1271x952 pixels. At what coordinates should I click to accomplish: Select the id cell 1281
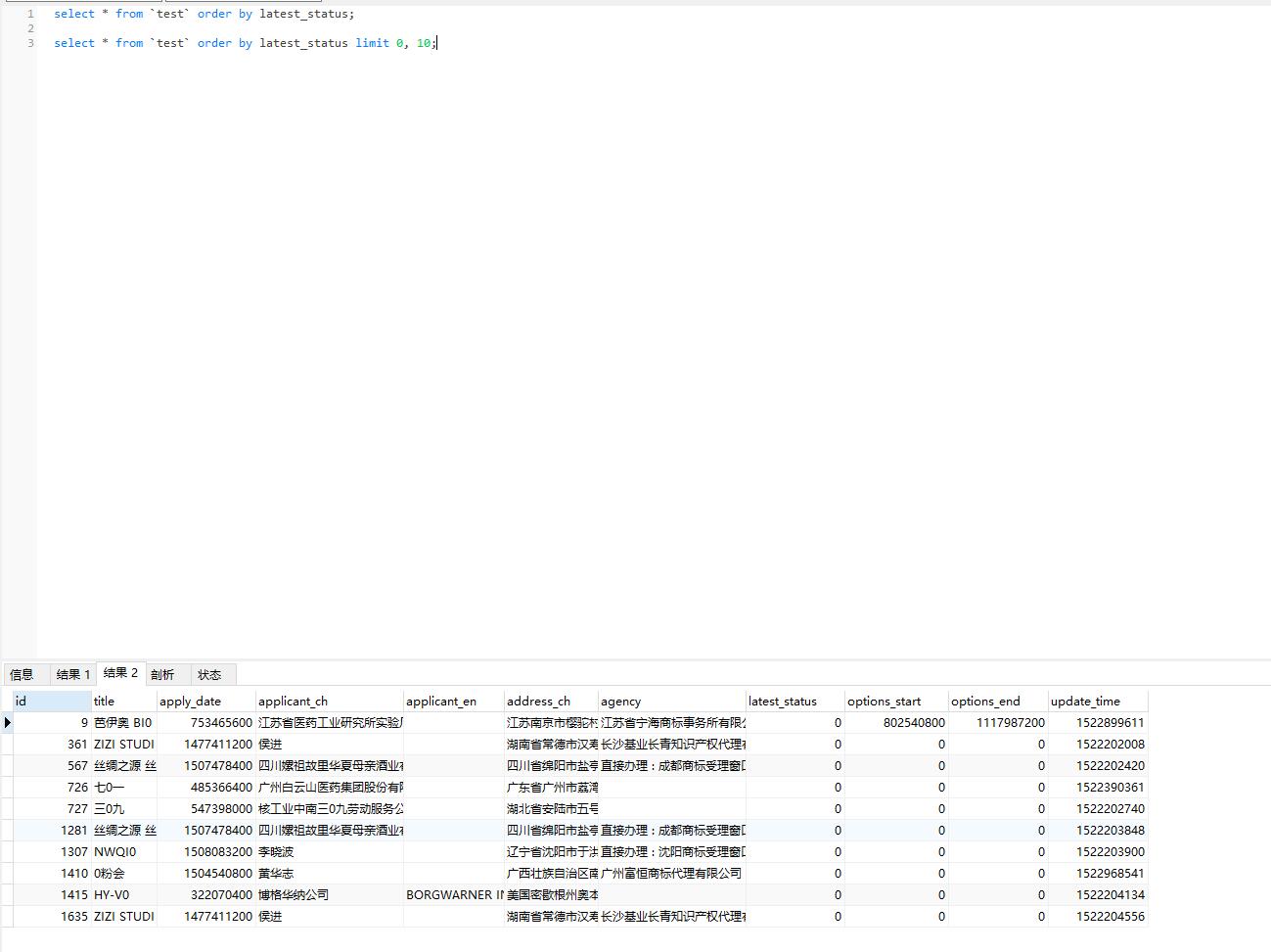pos(52,831)
